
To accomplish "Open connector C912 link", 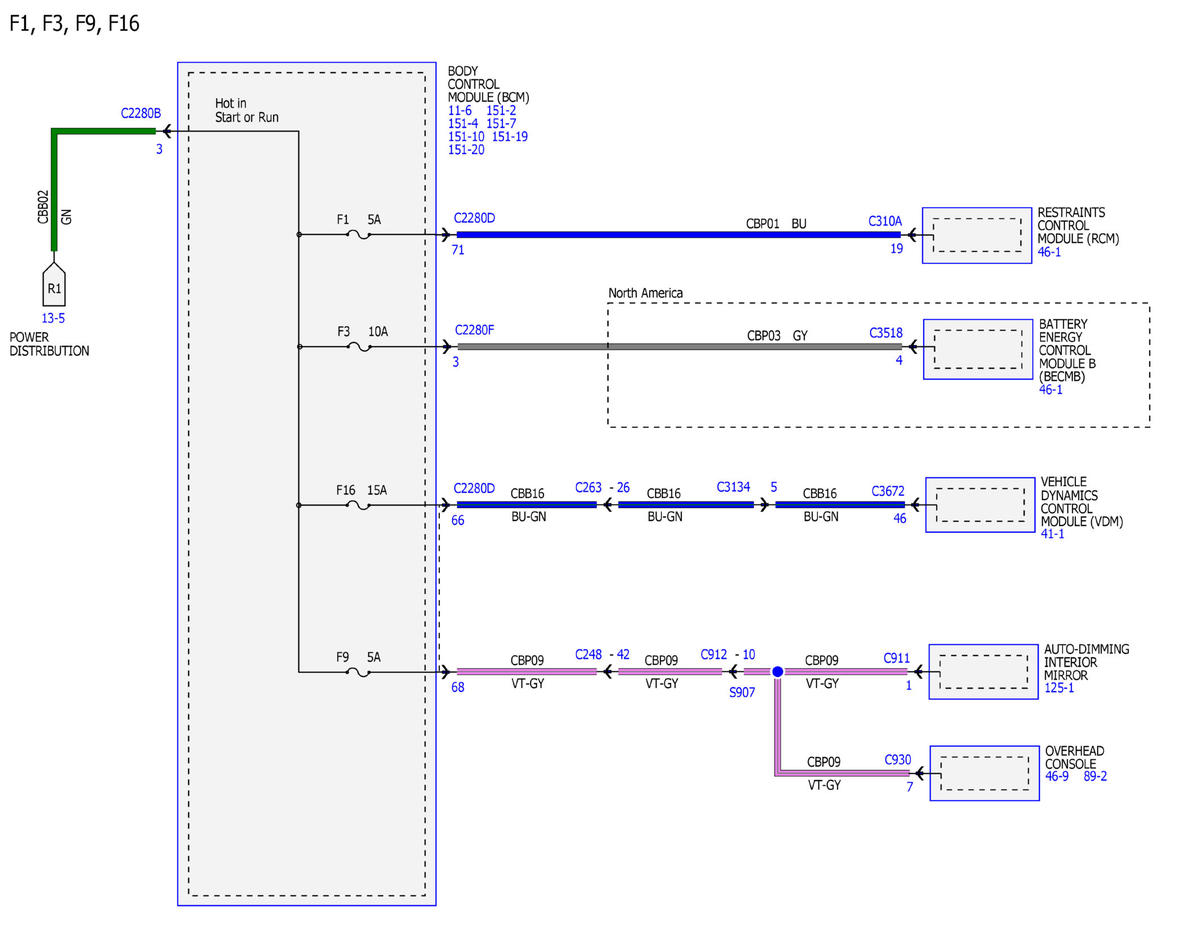I will point(714,654).
